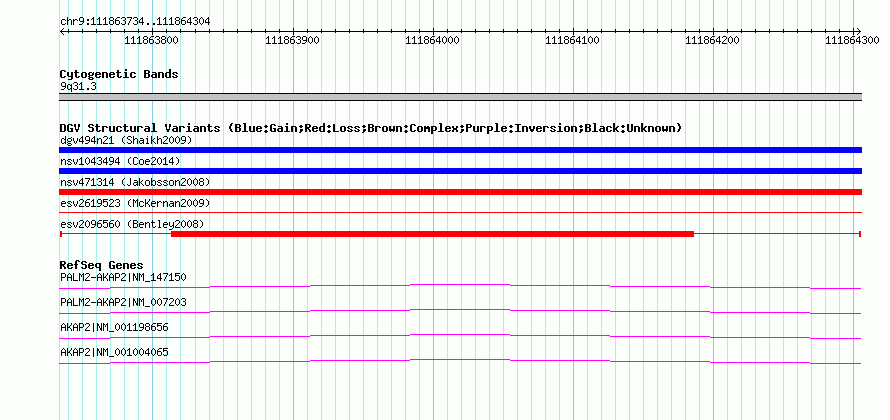Image resolution: width=890 pixels, height=420 pixels.
Task: Select the PALM2-AKAP2 NM_147150 transcript line
Action: tap(461, 286)
